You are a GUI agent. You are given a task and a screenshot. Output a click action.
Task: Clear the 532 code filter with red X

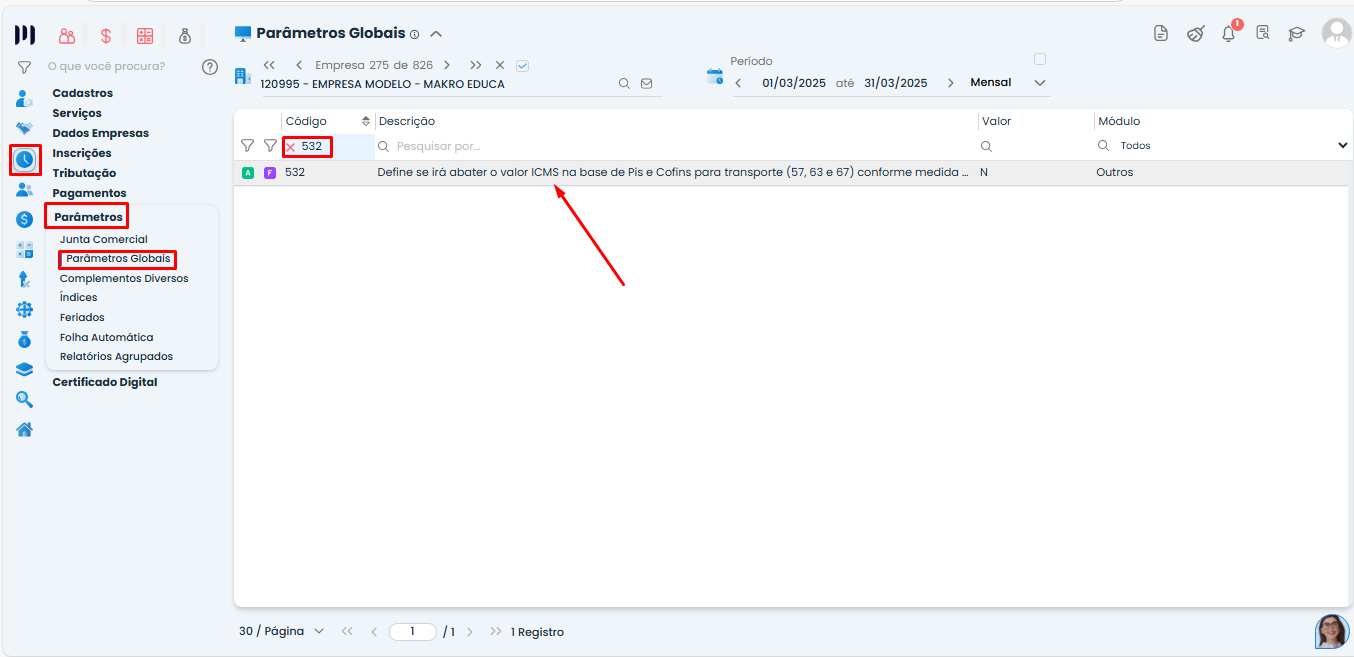(x=291, y=147)
